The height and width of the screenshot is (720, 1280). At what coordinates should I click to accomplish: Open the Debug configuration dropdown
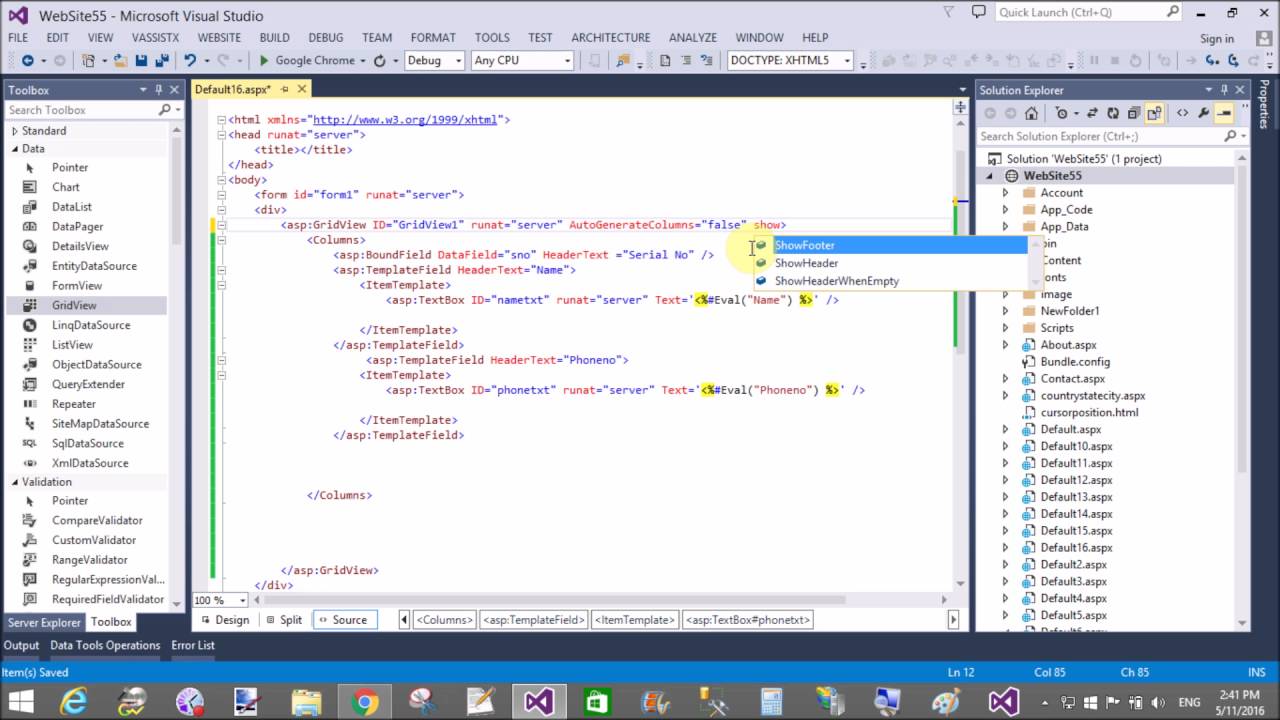coord(459,60)
